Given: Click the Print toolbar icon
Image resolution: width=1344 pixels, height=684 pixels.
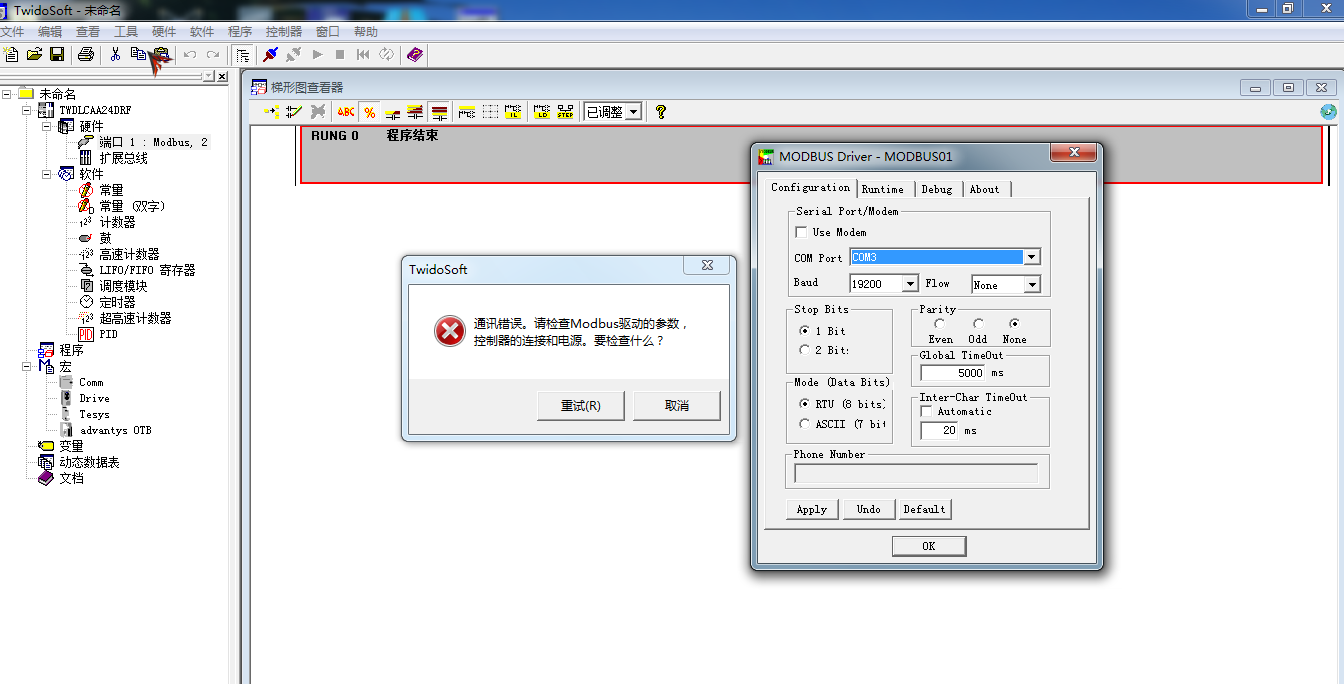Looking at the screenshot, I should [x=86, y=54].
